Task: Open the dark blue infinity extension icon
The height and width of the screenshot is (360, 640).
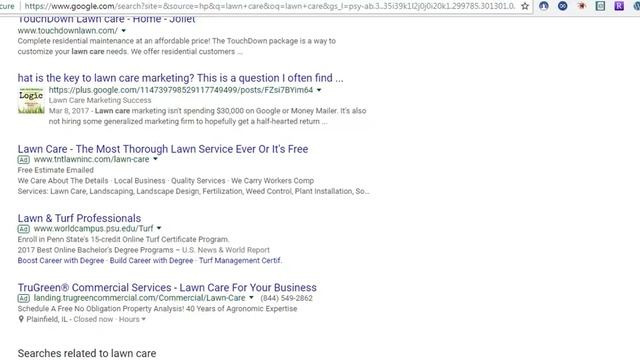Action: 562,6
